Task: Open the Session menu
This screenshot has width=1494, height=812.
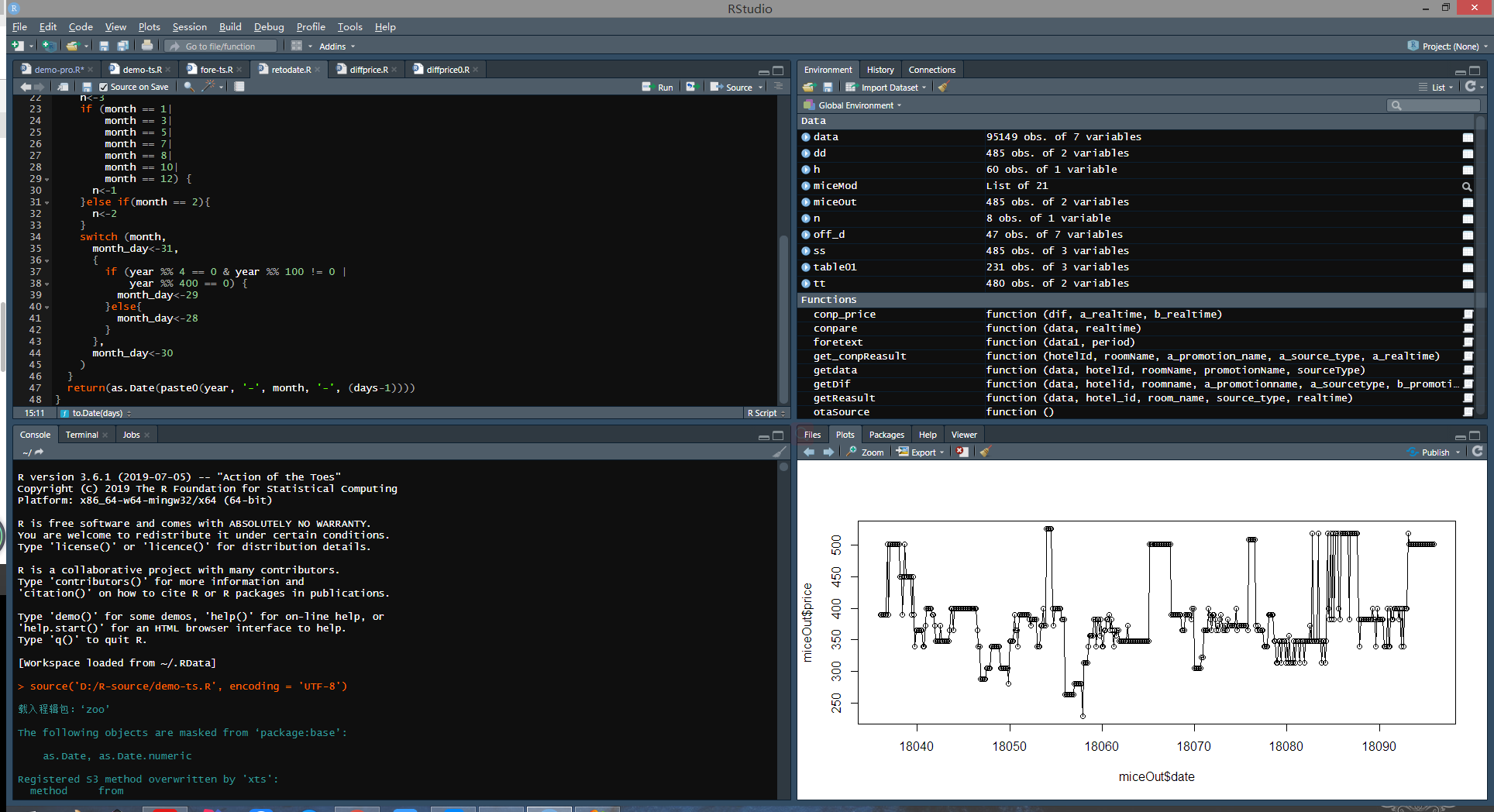Action: tap(189, 26)
